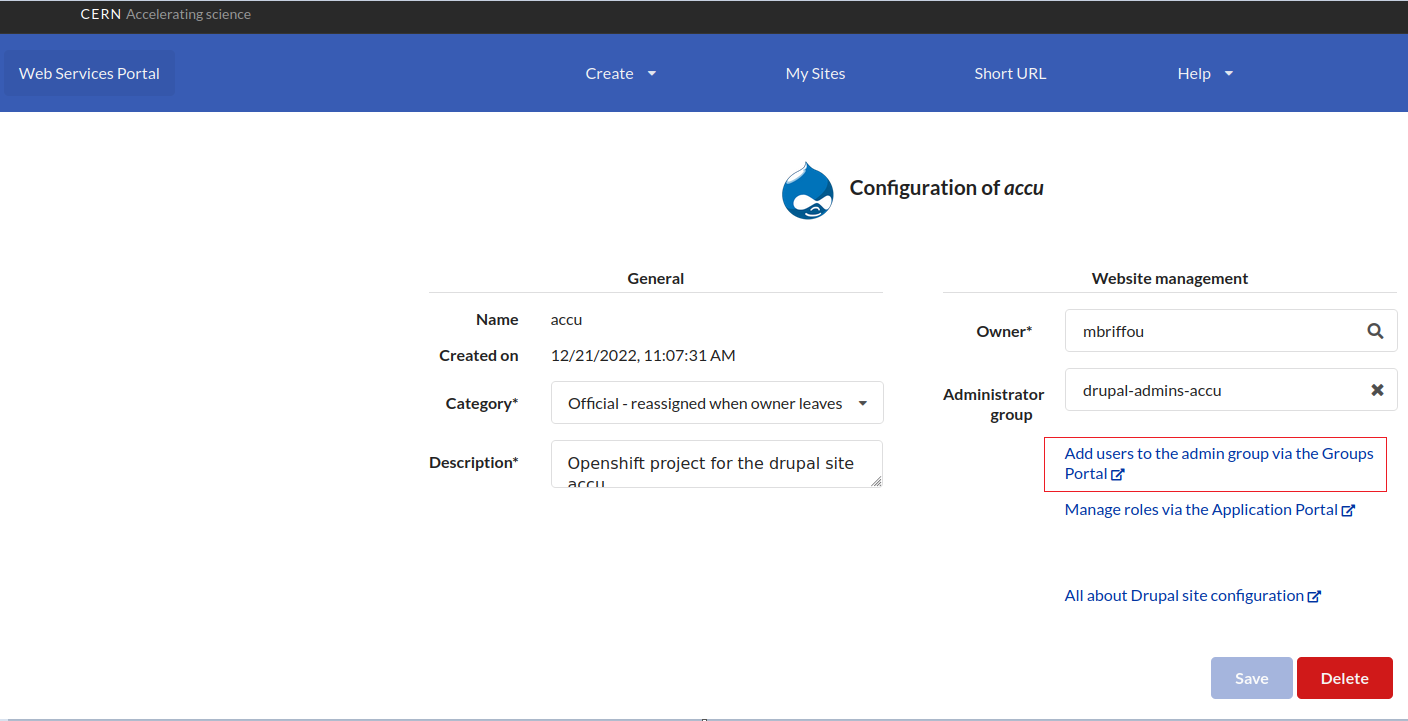1408x721 pixels.
Task: Open Manage roles via Application Portal link
Action: 1209,509
